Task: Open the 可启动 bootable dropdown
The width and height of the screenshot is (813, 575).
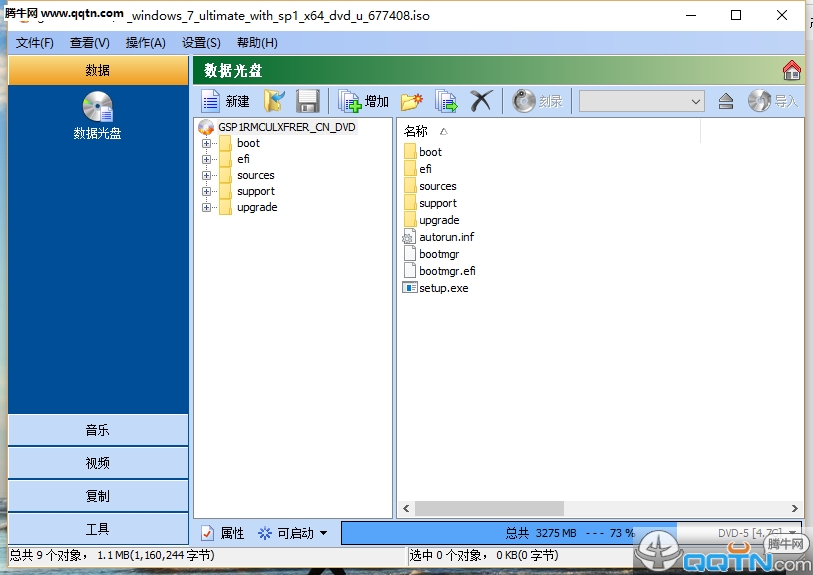Action: coord(293,533)
